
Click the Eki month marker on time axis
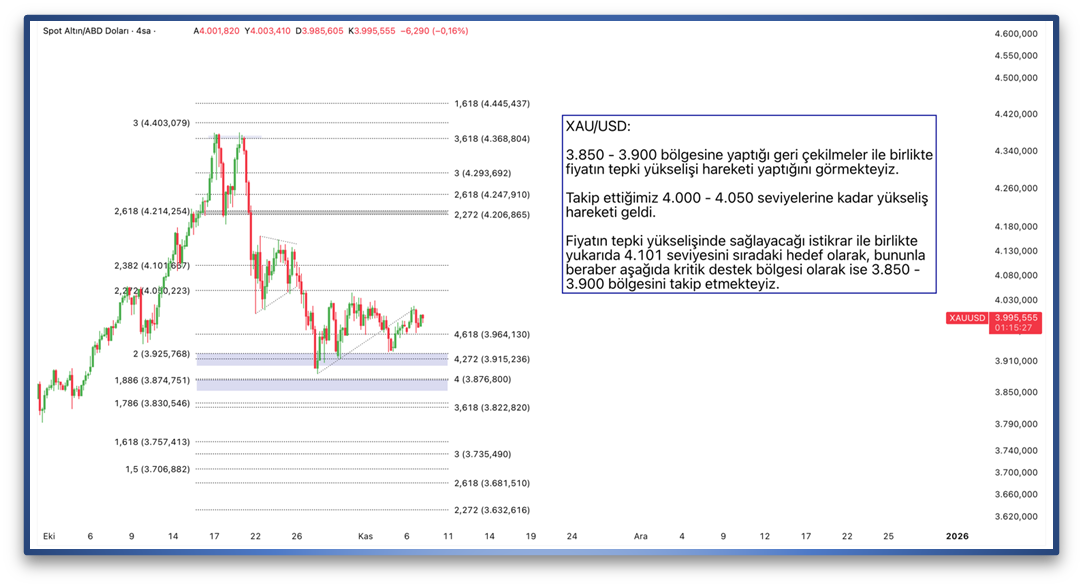tap(48, 537)
